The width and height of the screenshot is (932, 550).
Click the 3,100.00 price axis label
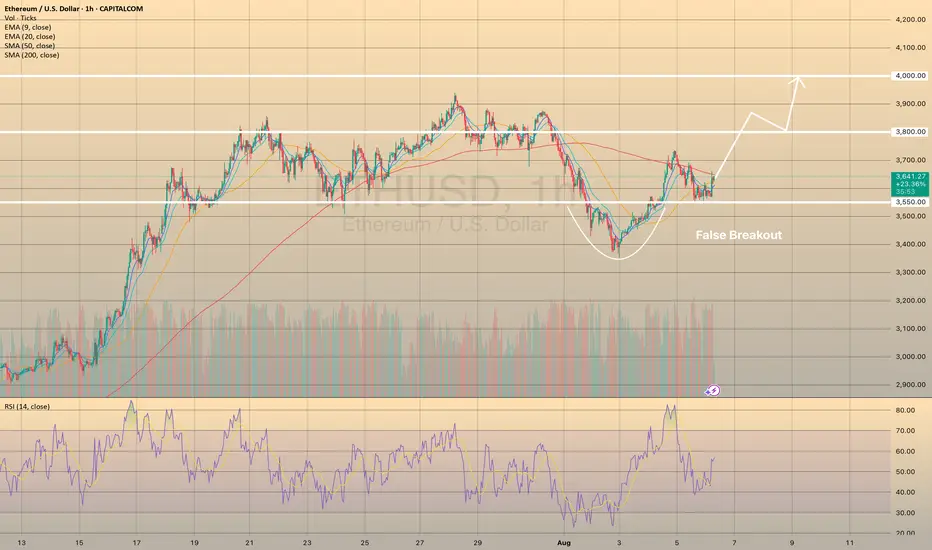[x=911, y=329]
